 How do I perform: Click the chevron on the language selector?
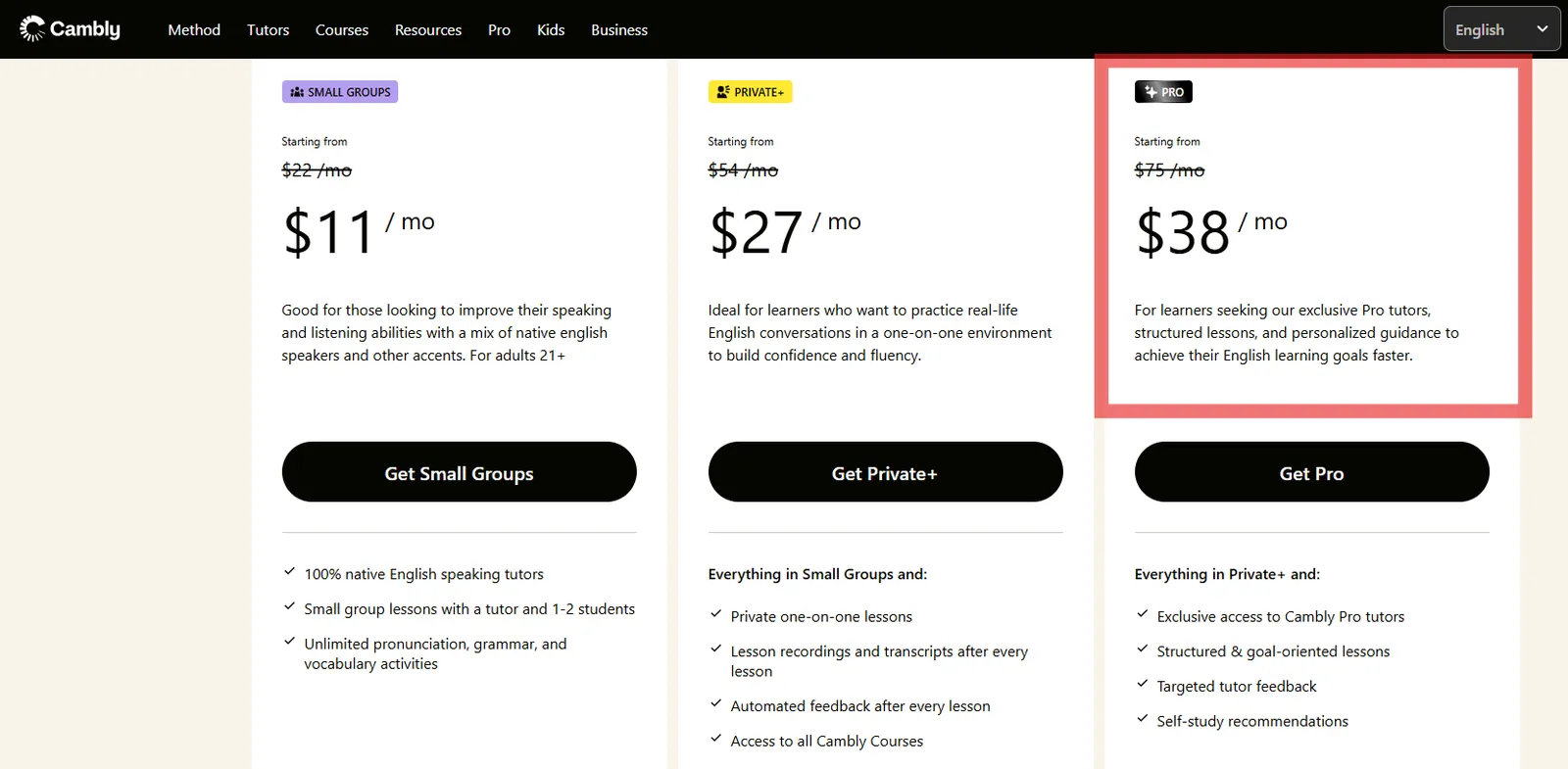point(1542,29)
